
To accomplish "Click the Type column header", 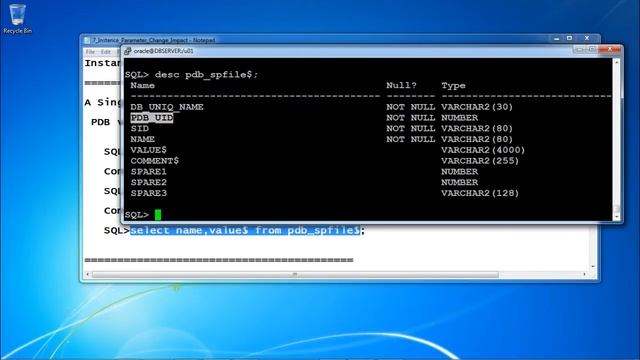I will pos(453,85).
